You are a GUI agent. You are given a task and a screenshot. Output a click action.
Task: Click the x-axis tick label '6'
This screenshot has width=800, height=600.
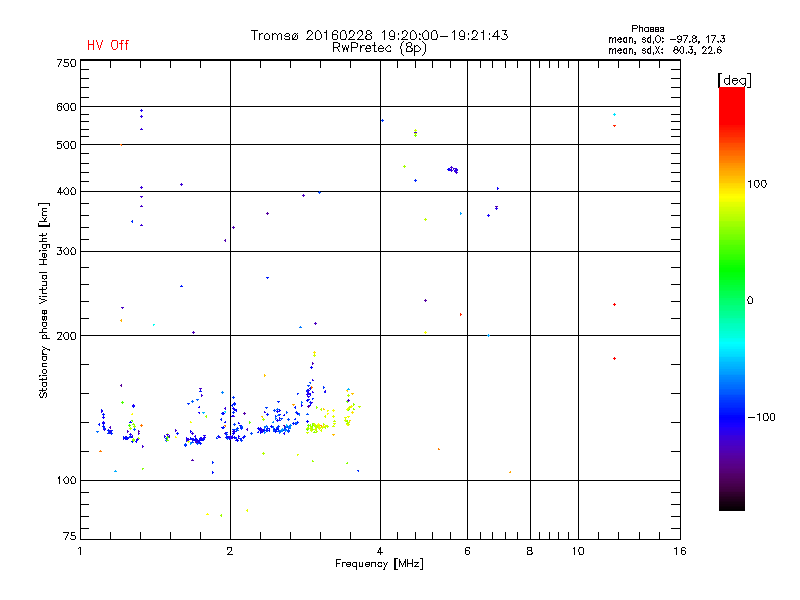pos(467,551)
